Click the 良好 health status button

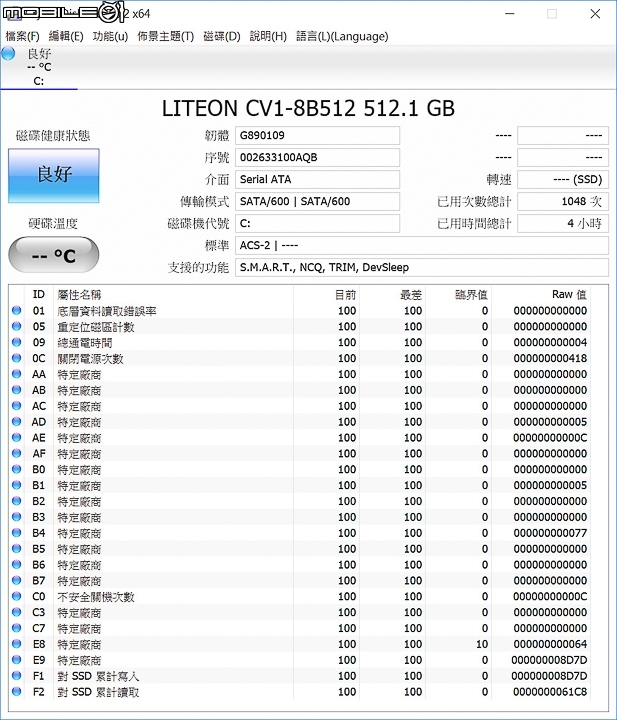click(54, 175)
